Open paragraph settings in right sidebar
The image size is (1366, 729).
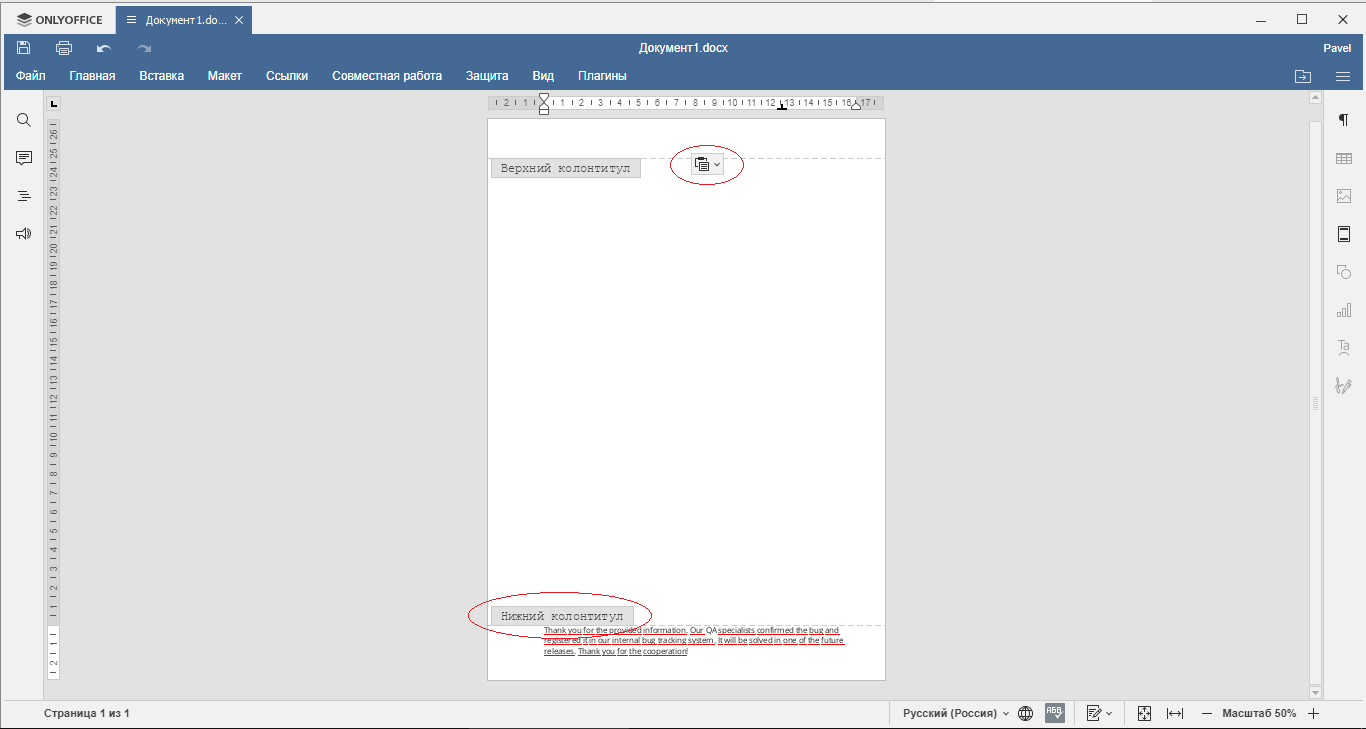(x=1344, y=120)
